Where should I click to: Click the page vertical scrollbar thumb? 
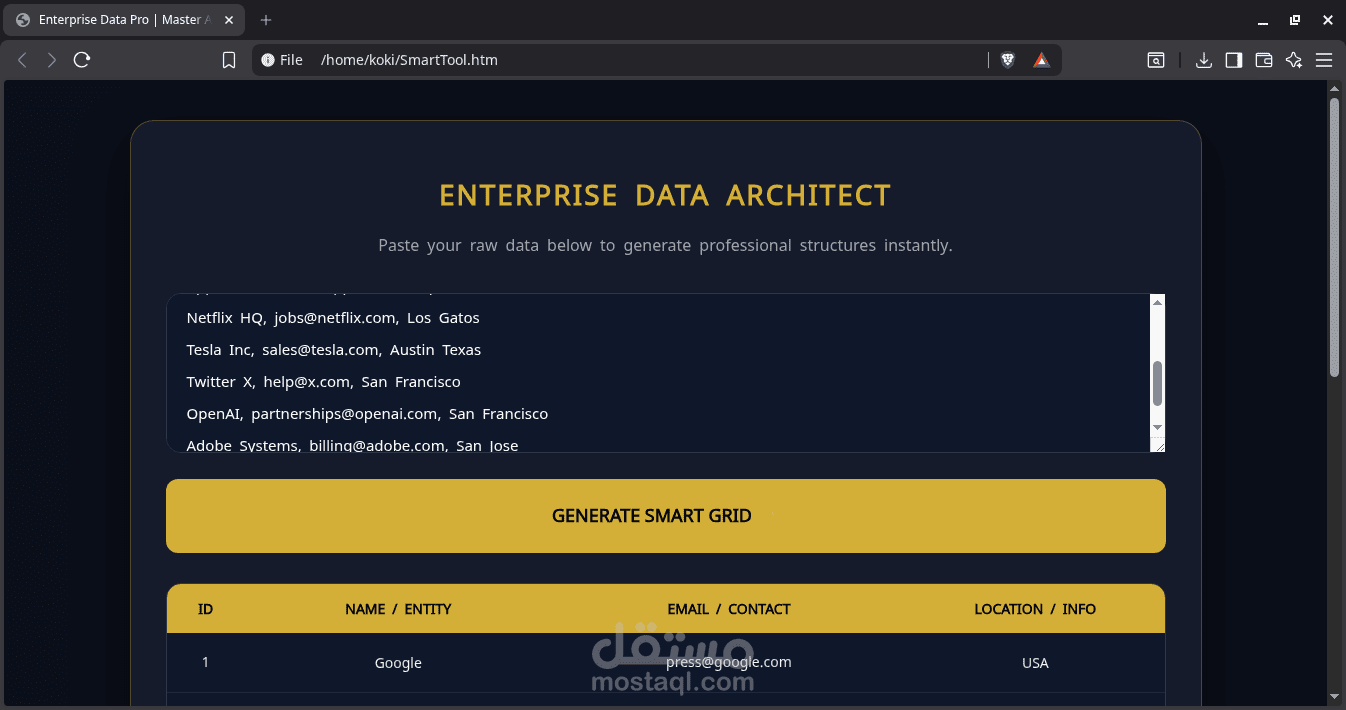(1334, 237)
